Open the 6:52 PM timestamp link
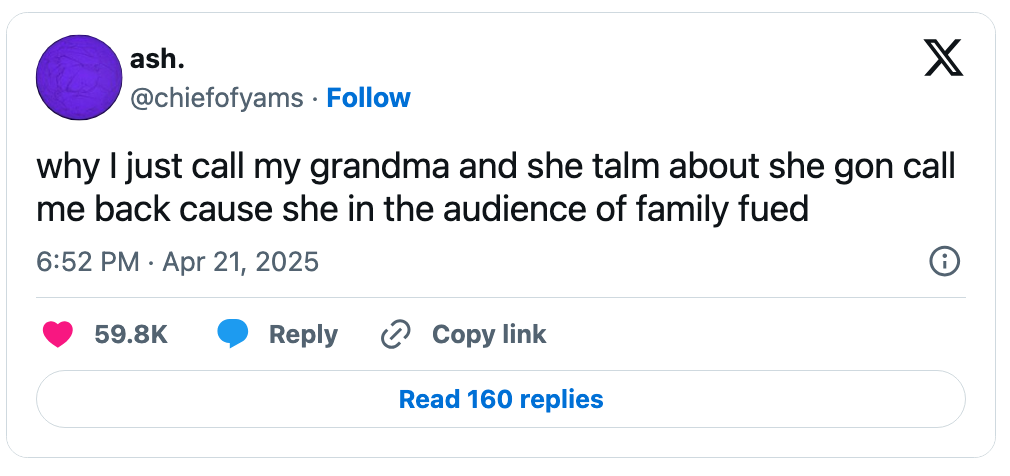1010x476 pixels. (x=87, y=262)
